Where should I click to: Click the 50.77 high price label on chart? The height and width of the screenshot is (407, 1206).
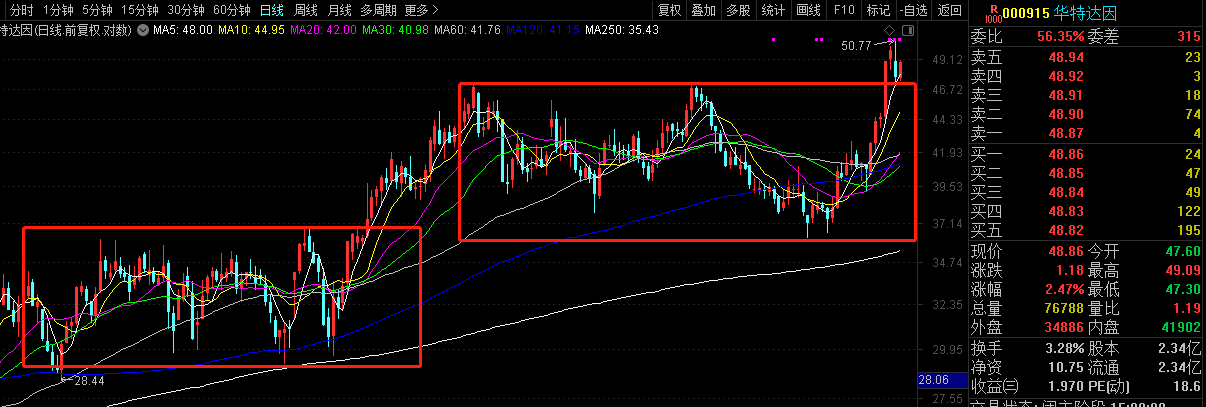855,45
